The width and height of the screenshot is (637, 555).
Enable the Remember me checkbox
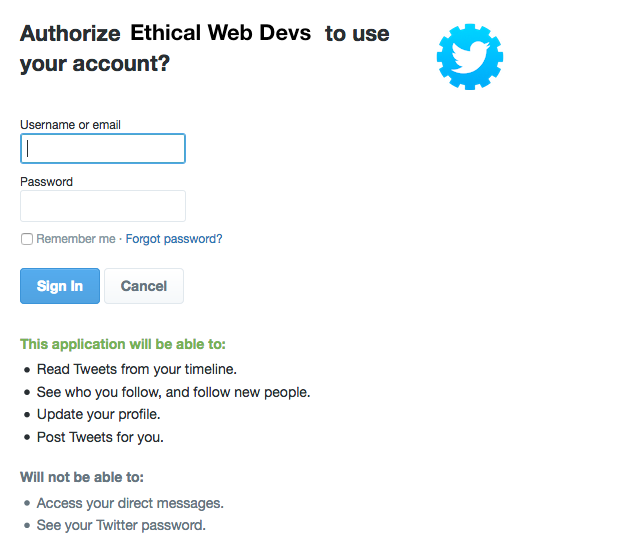27,239
